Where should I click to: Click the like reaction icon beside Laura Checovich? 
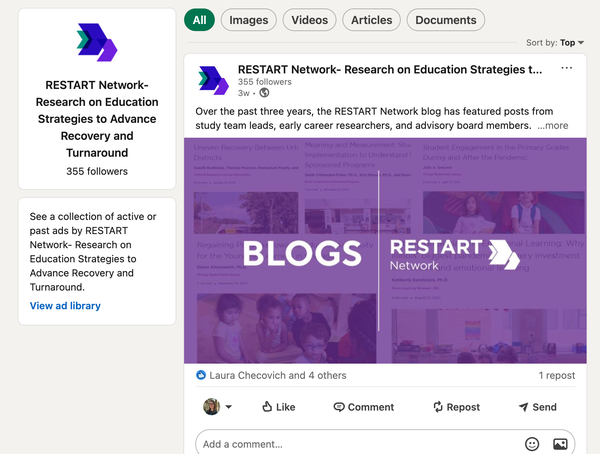click(201, 375)
